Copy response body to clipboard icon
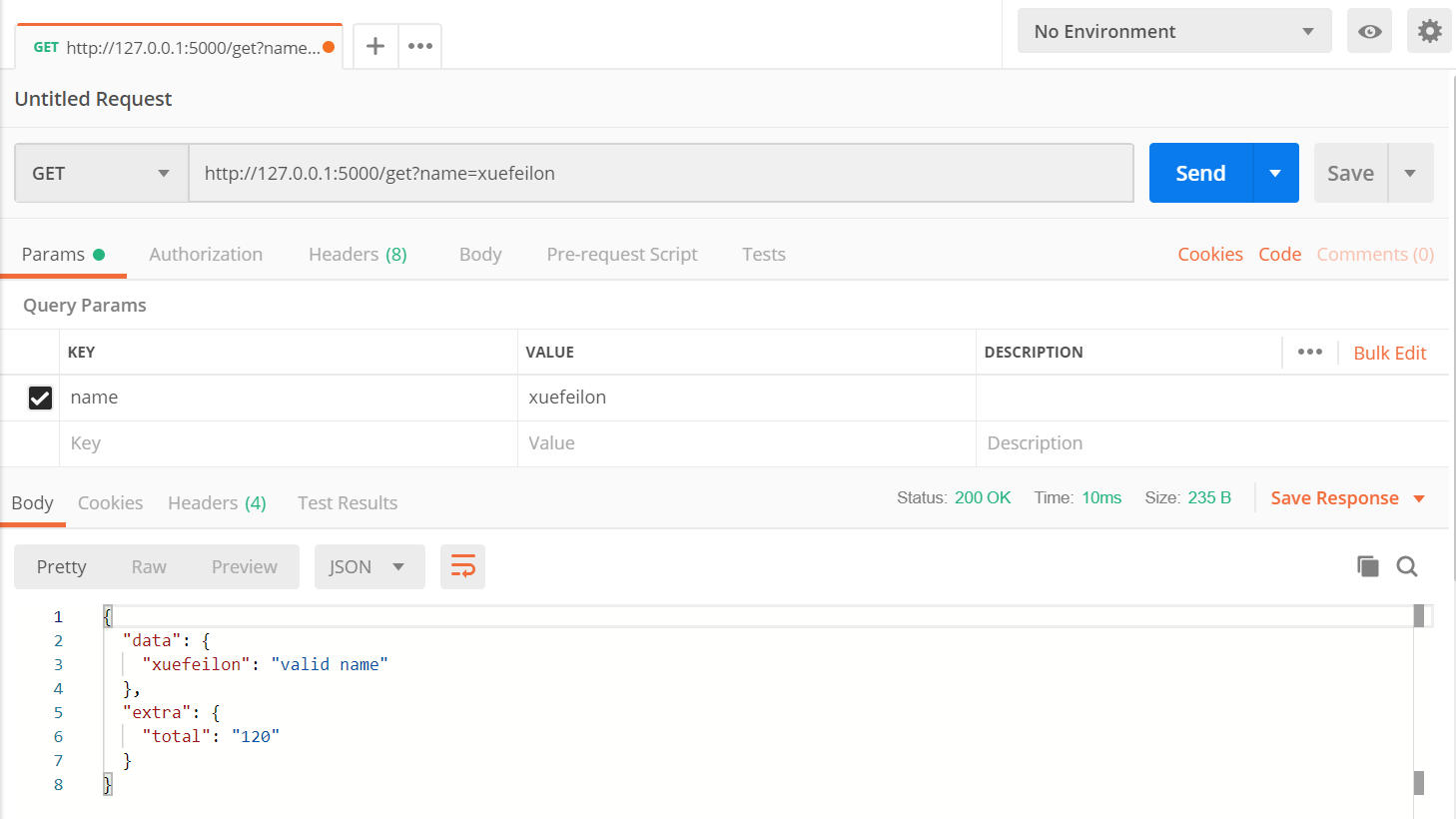The image size is (1456, 819). (1368, 566)
